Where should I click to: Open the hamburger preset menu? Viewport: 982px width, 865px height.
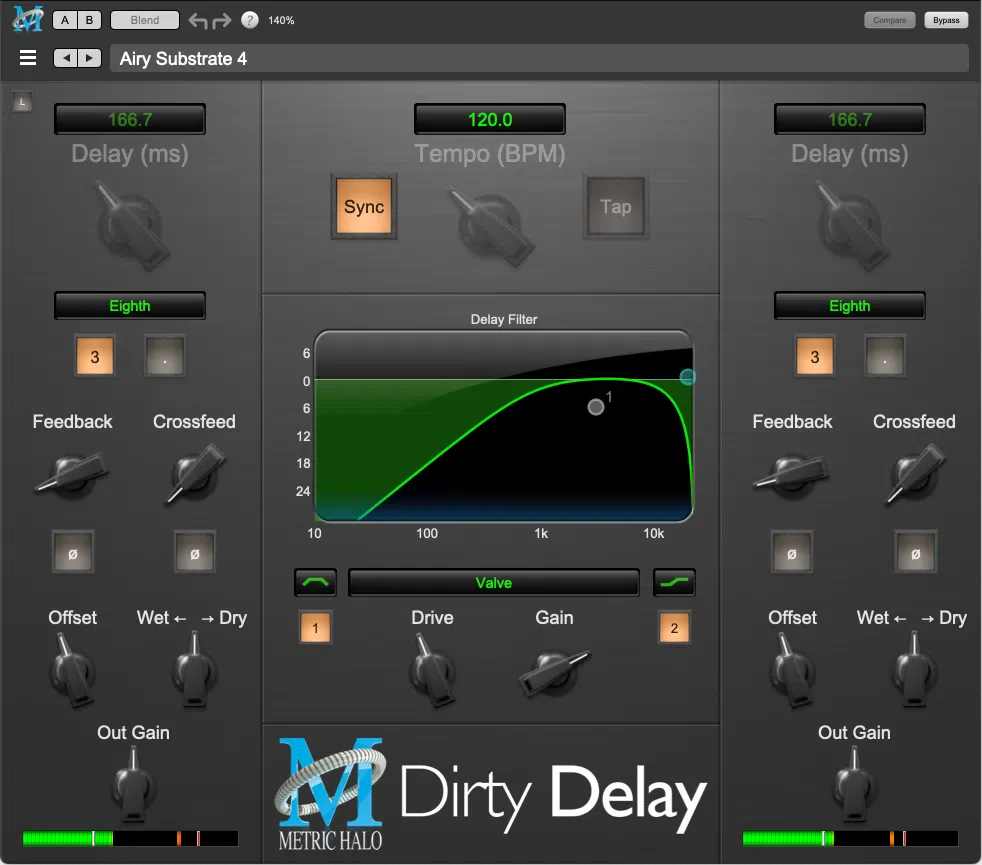28,58
